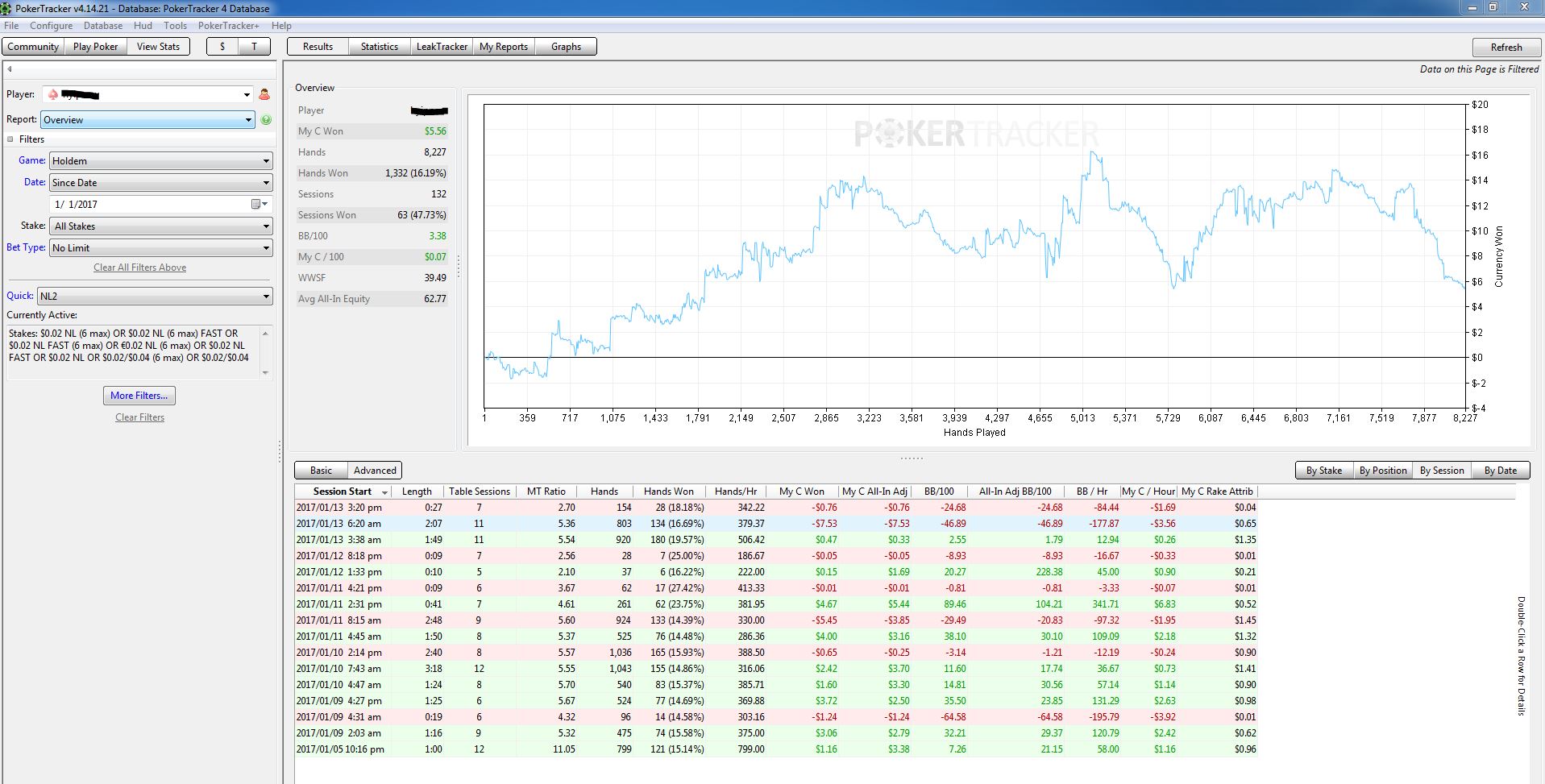The image size is (1545, 784).
Task: Group results By Date
Action: 1501,471
